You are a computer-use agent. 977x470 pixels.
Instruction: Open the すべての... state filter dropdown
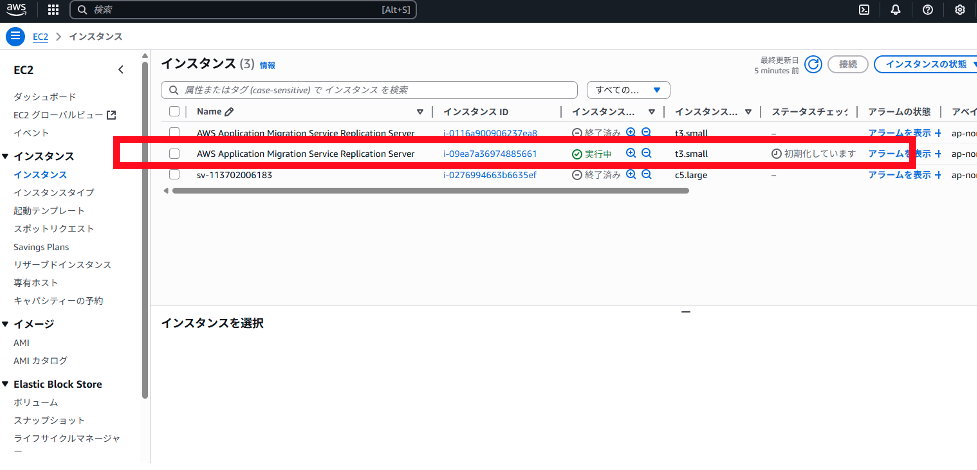tap(629, 90)
